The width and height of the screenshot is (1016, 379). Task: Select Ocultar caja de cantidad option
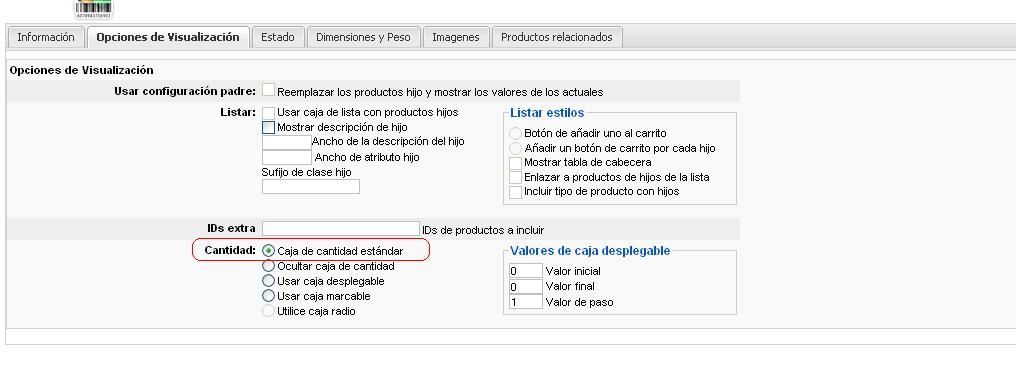(268, 266)
